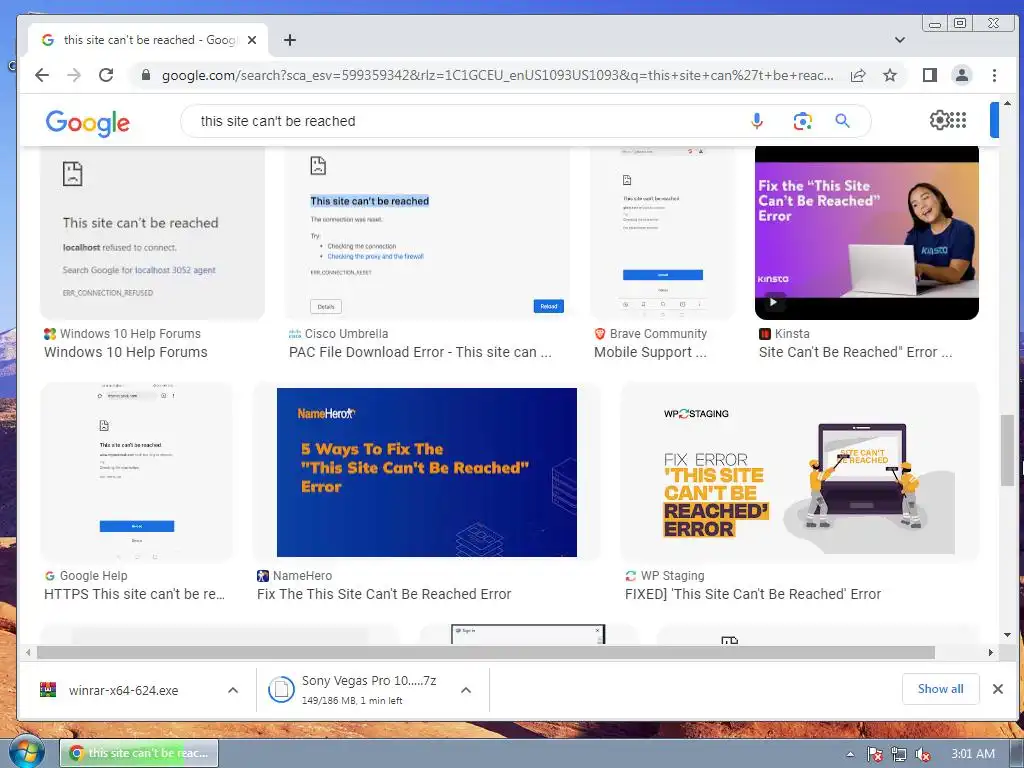This screenshot has width=1024, height=768.
Task: Open Google quick settings gear
Action: pos(939,120)
